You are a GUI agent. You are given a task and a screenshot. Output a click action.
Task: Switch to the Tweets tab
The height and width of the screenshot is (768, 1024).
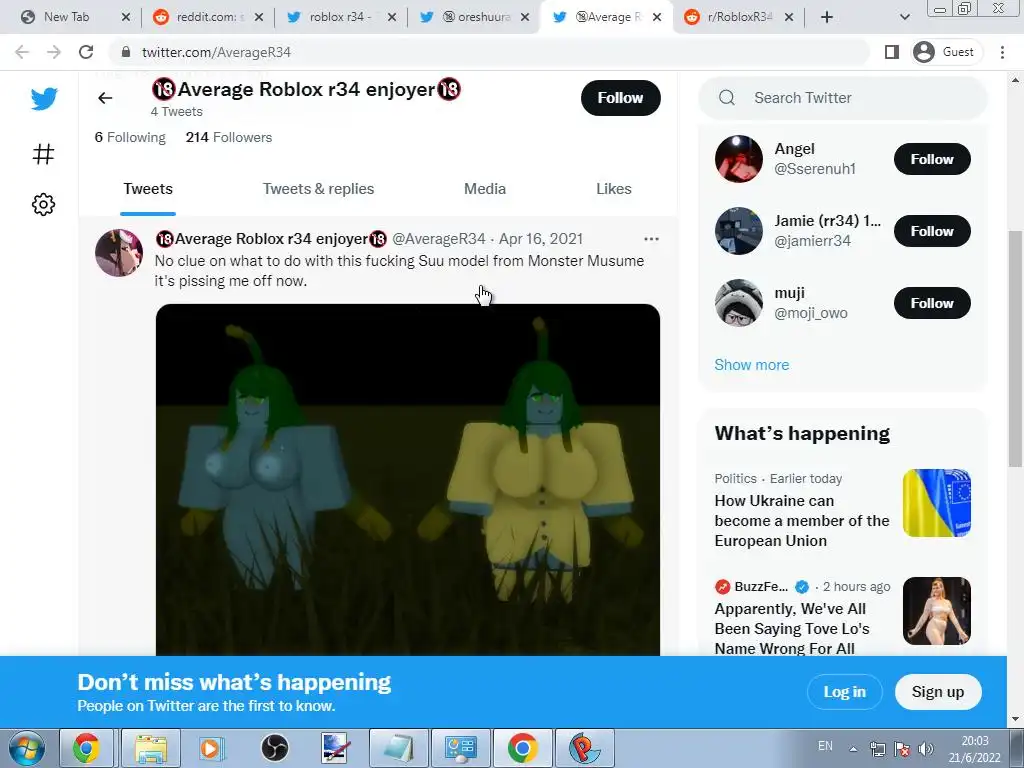click(x=148, y=189)
